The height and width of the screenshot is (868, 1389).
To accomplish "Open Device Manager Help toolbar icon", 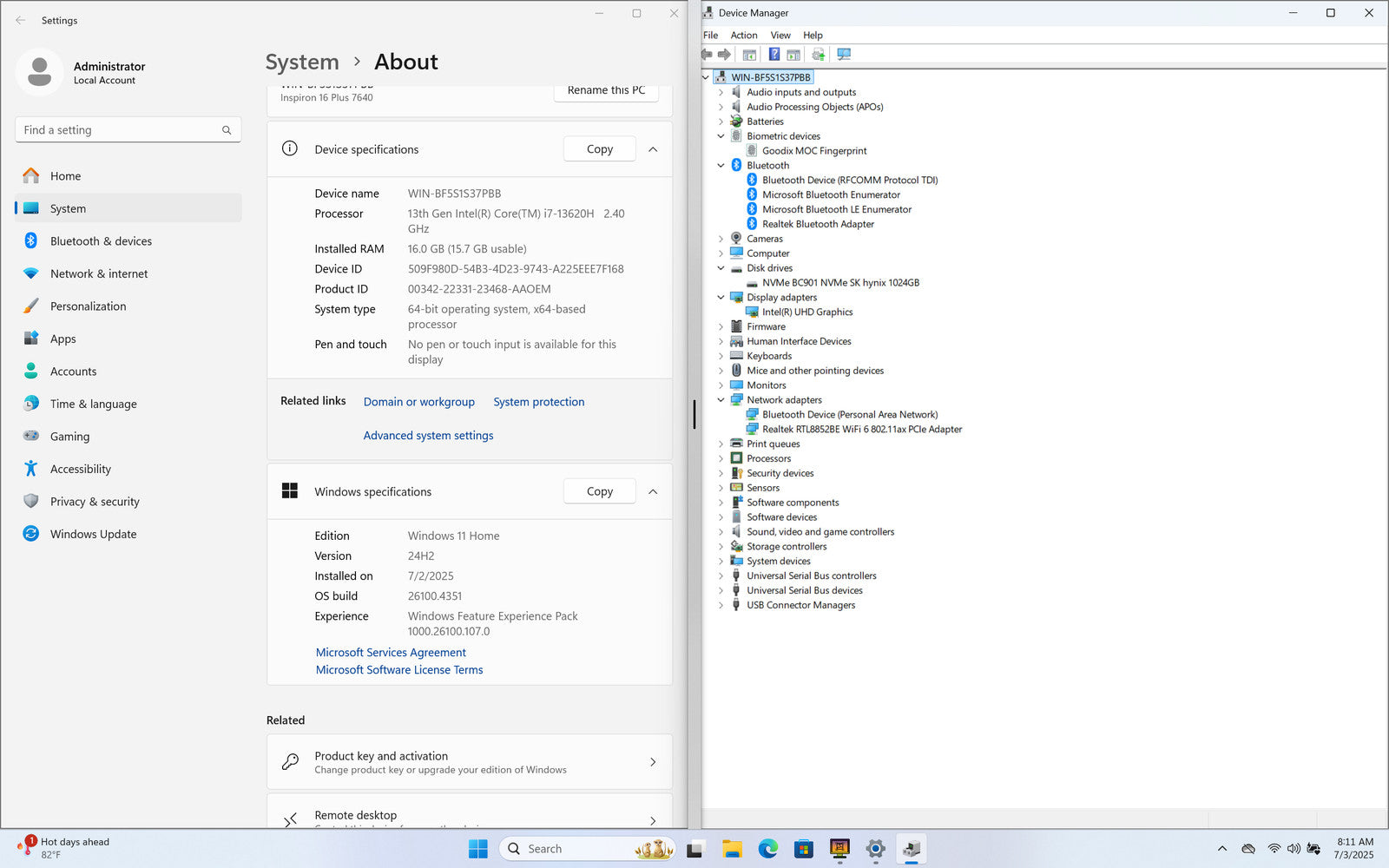I will pos(773,55).
